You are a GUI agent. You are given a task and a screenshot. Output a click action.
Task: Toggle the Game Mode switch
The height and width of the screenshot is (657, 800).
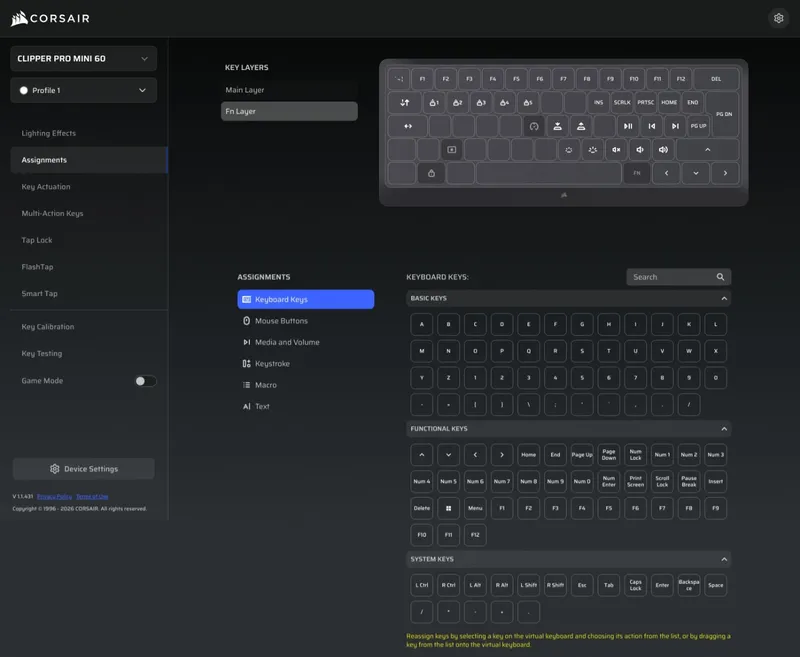[145, 381]
